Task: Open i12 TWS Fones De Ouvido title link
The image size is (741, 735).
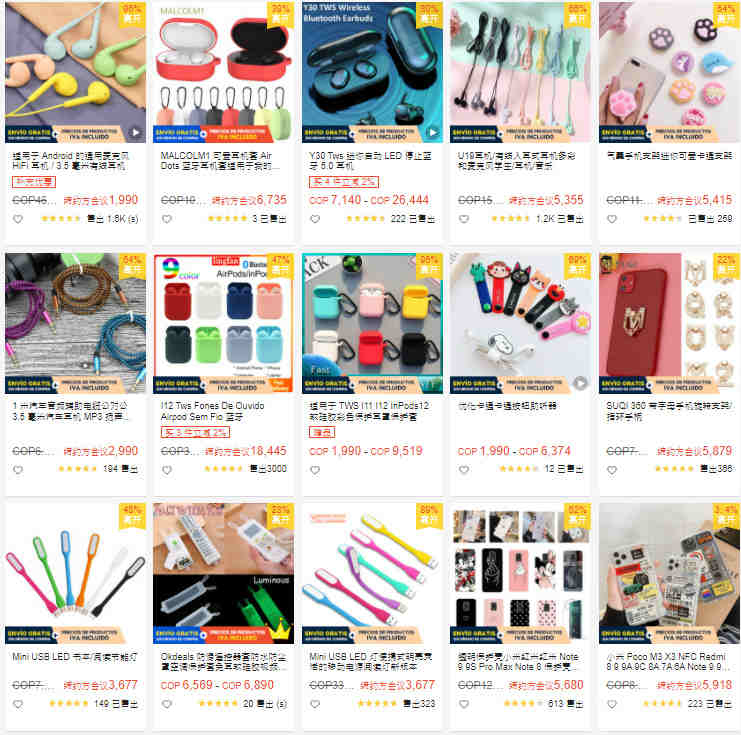Action: point(212,411)
